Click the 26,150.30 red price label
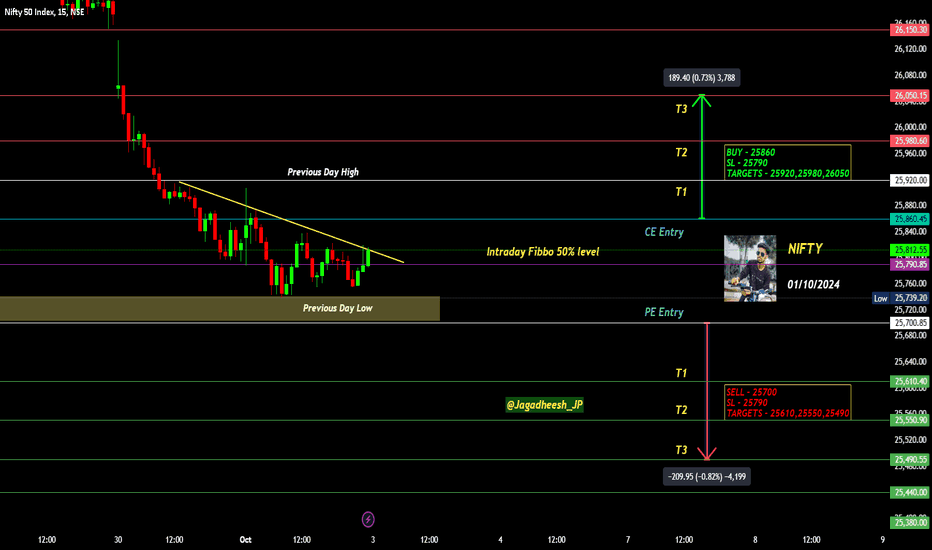This screenshot has height=550, width=932. click(x=909, y=30)
